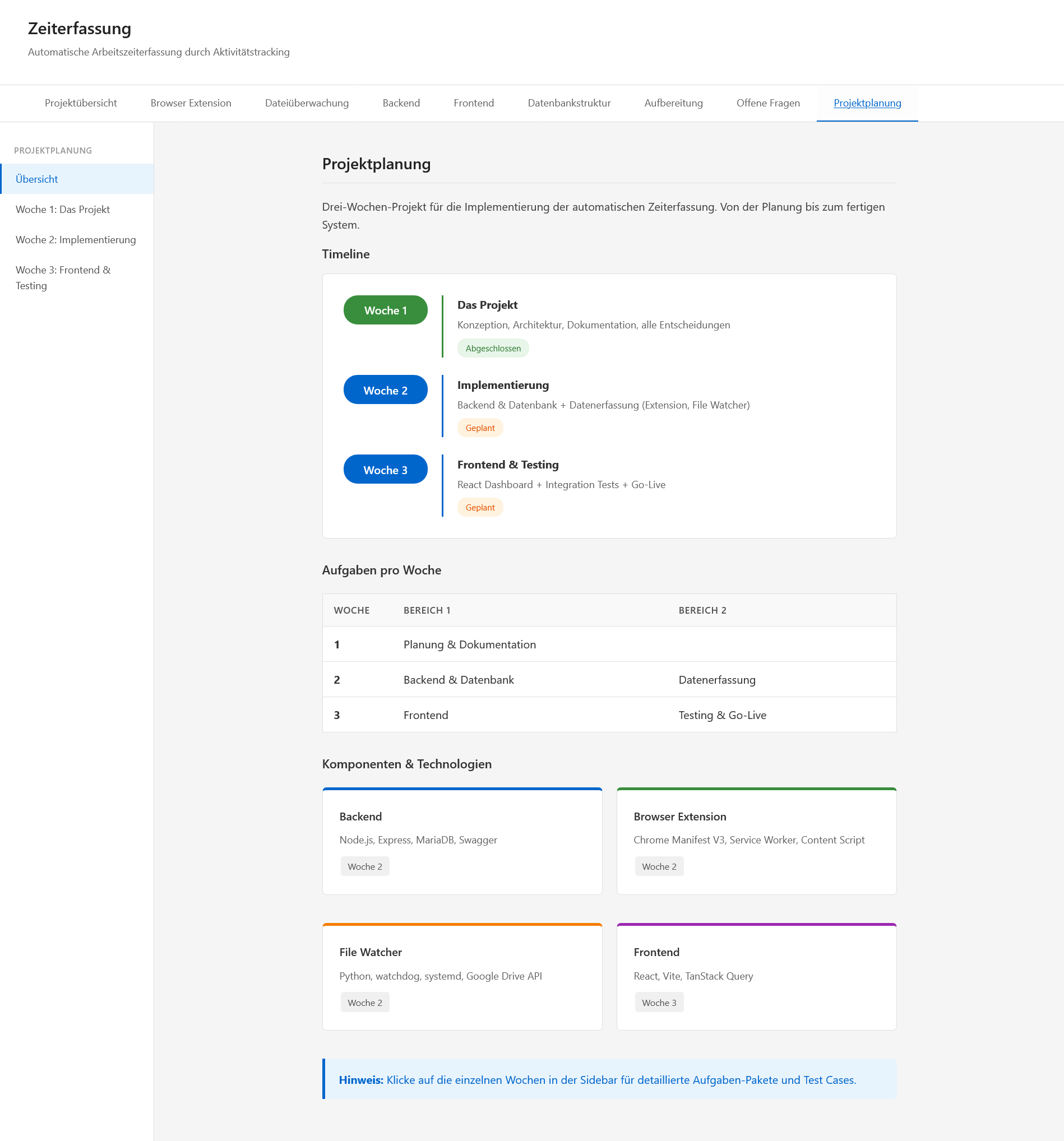Open the Dateiüberwachung tab
This screenshot has height=1141, width=1064.
pyautogui.click(x=307, y=103)
